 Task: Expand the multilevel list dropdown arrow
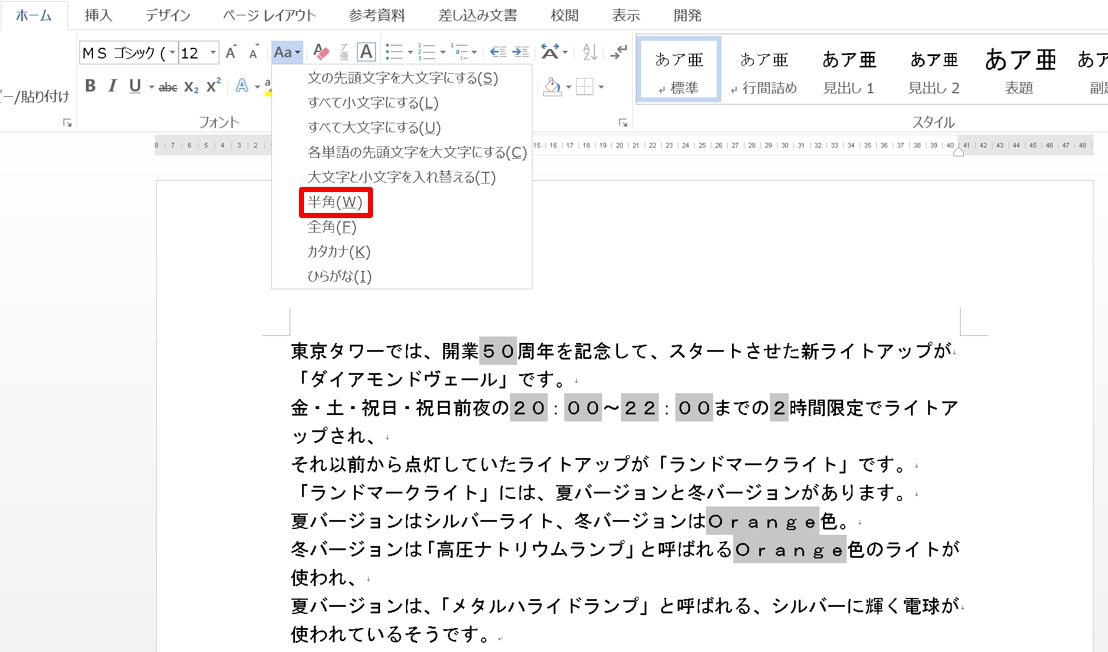coord(474,52)
